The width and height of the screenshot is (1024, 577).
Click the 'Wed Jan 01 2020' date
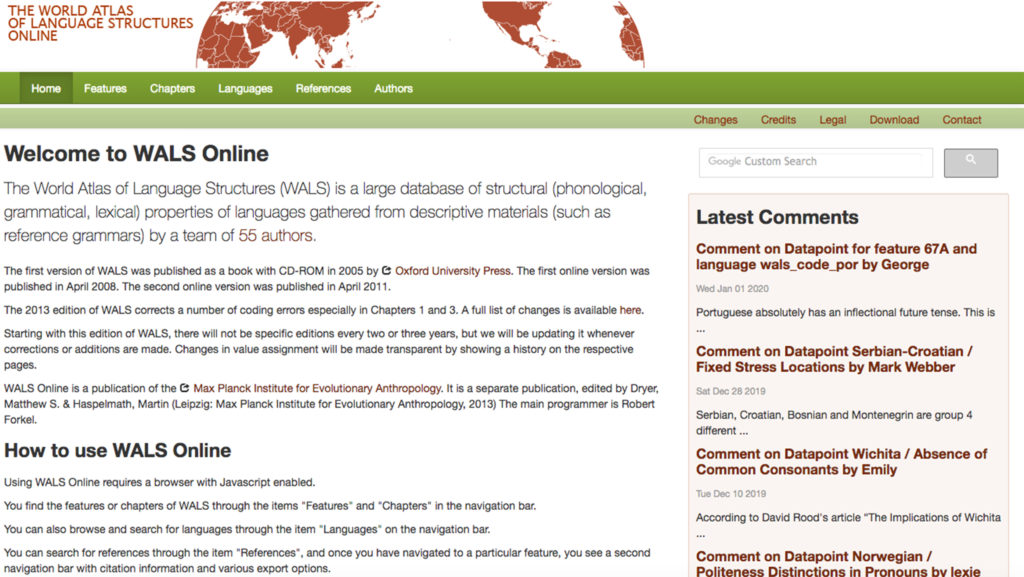732,288
